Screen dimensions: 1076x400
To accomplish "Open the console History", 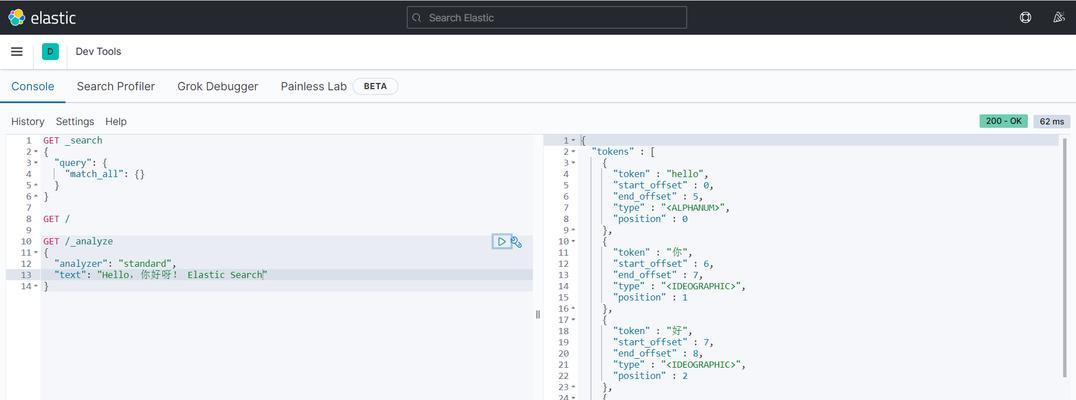I will pos(27,122).
